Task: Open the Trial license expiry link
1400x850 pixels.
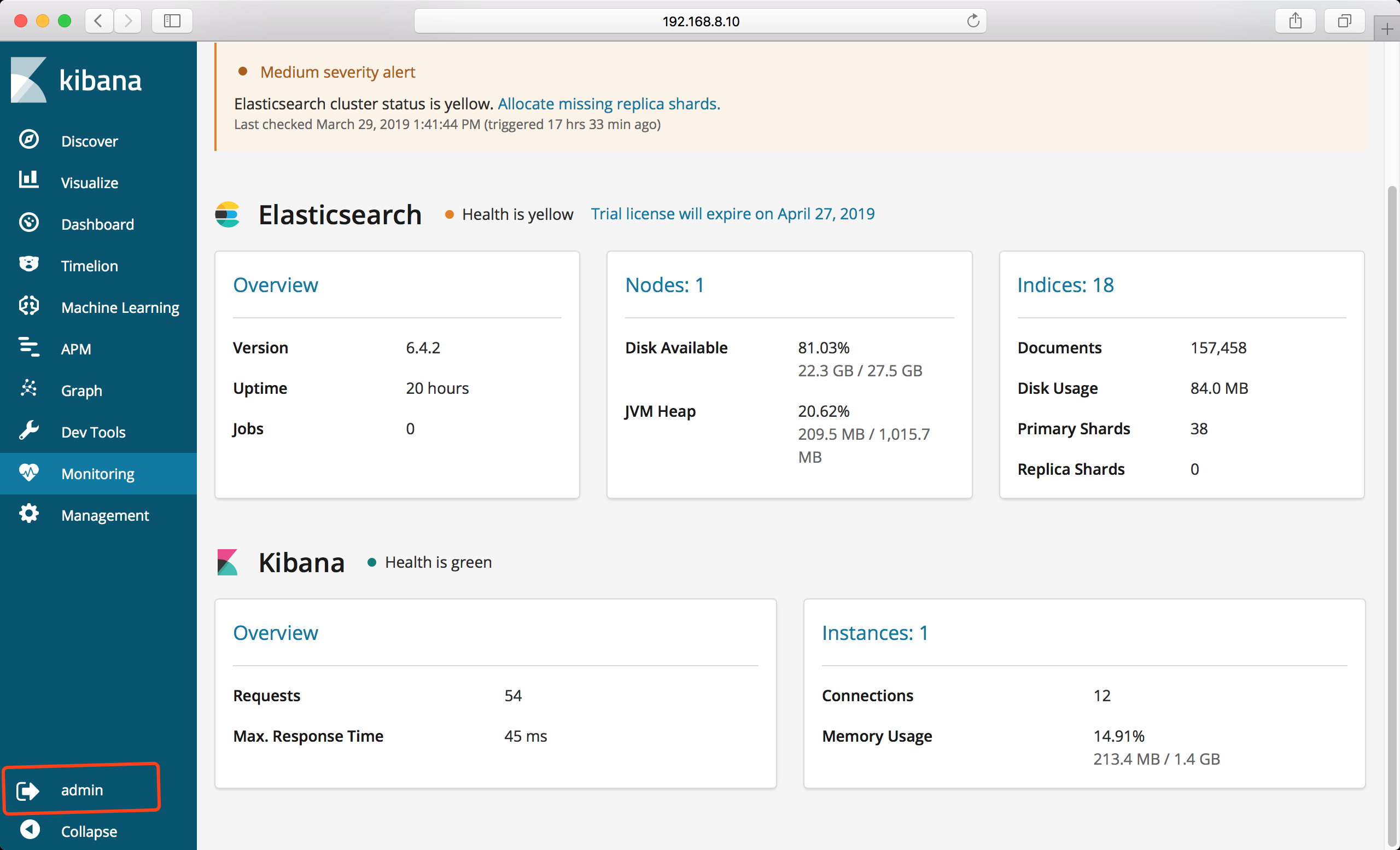Action: point(732,214)
